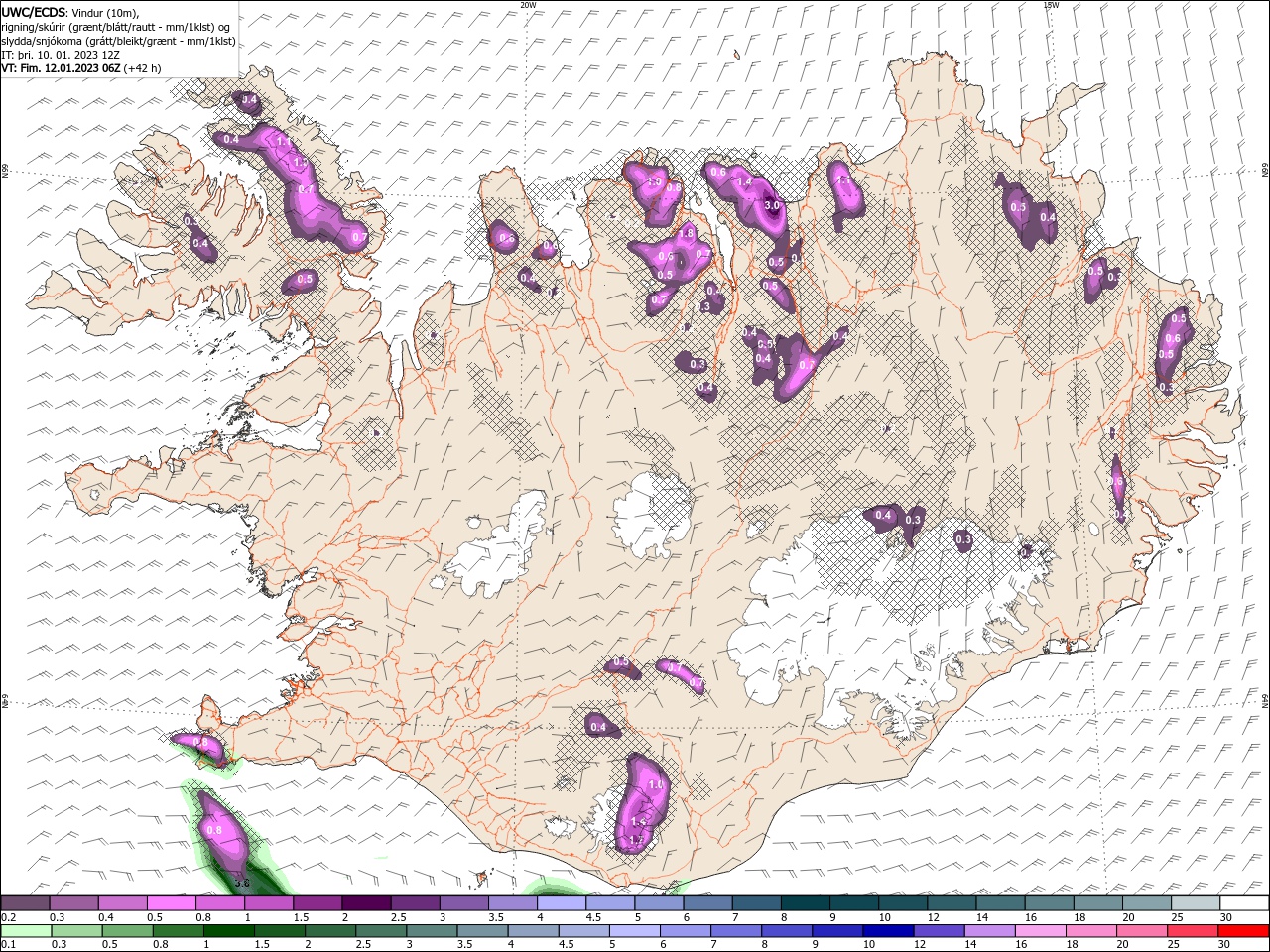
Task: Click the UWC/ECDS title text
Action: click(x=34, y=12)
